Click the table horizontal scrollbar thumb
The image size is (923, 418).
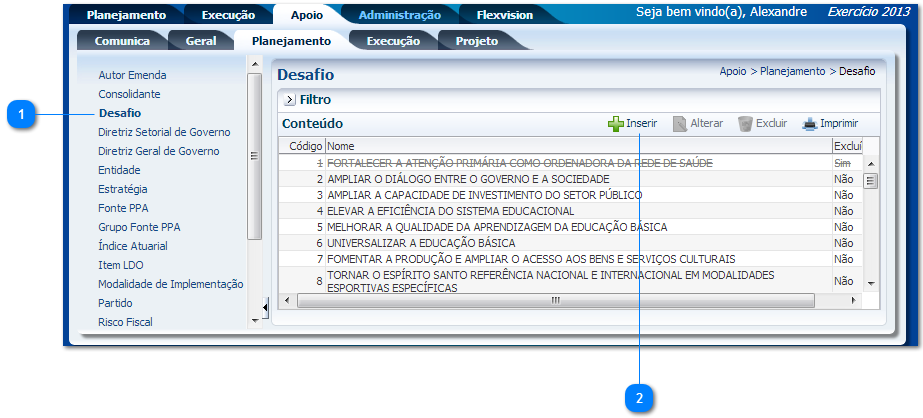(556, 300)
